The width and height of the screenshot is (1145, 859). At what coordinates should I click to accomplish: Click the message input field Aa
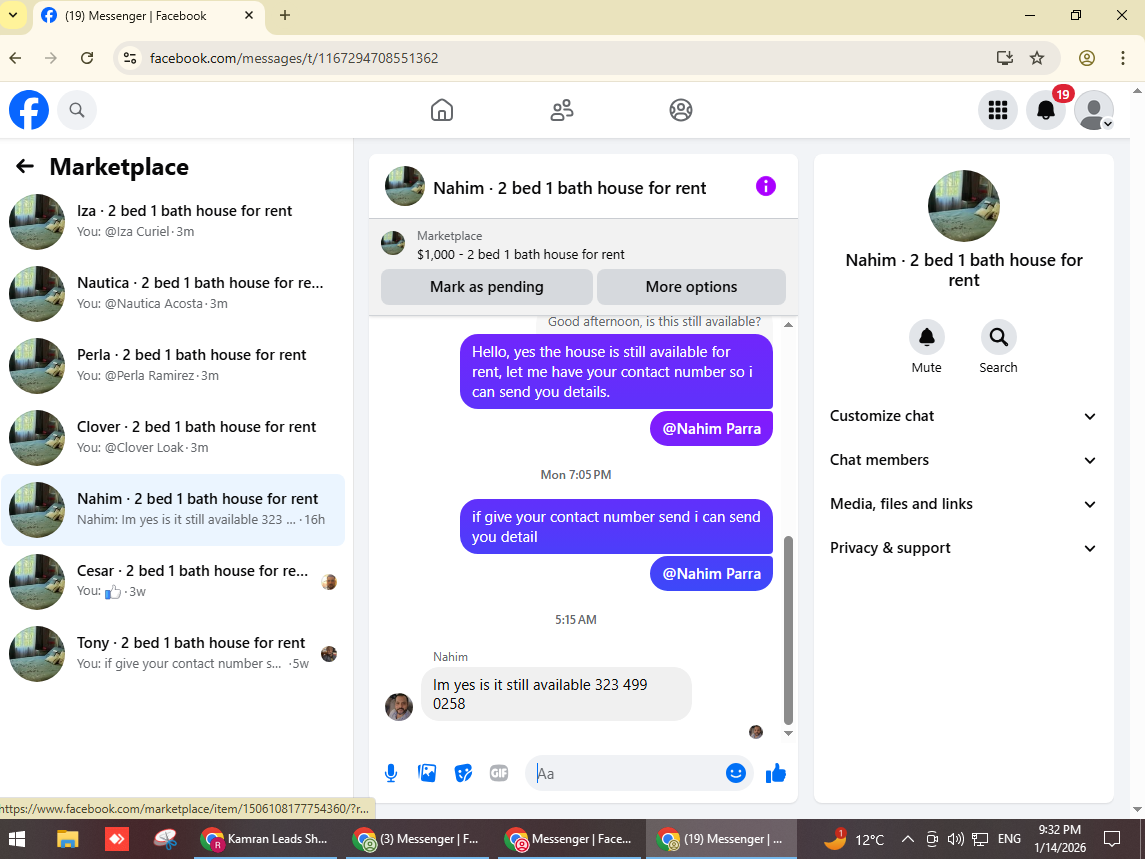pyautogui.click(x=628, y=773)
